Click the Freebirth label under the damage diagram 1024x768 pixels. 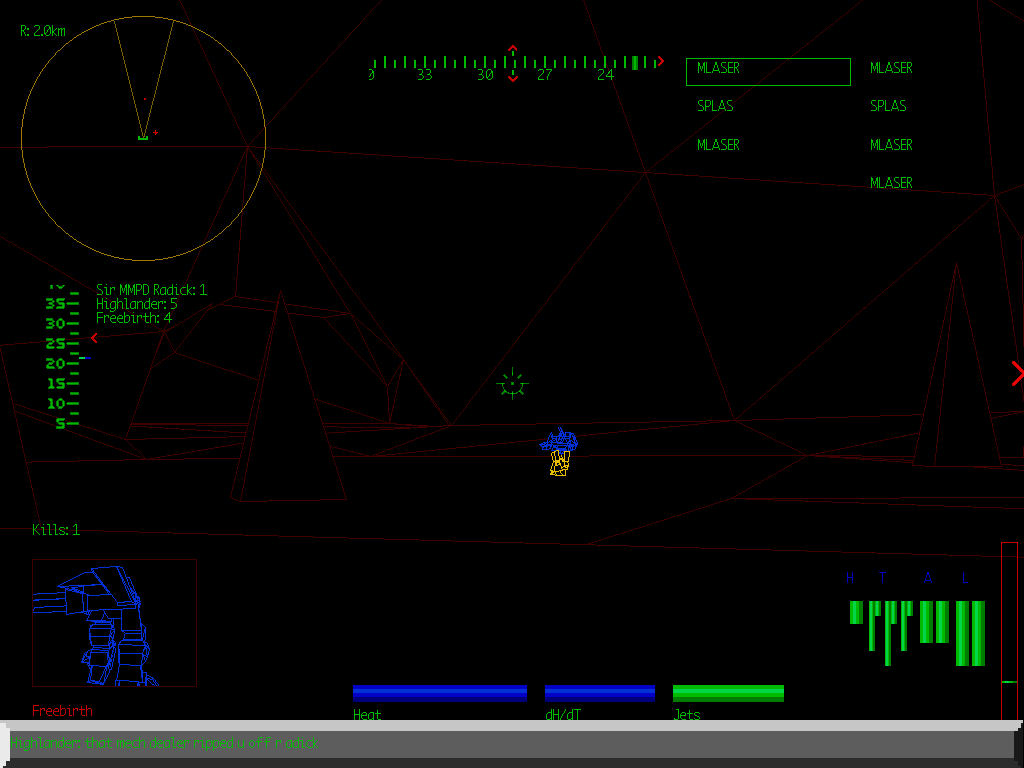click(61, 710)
